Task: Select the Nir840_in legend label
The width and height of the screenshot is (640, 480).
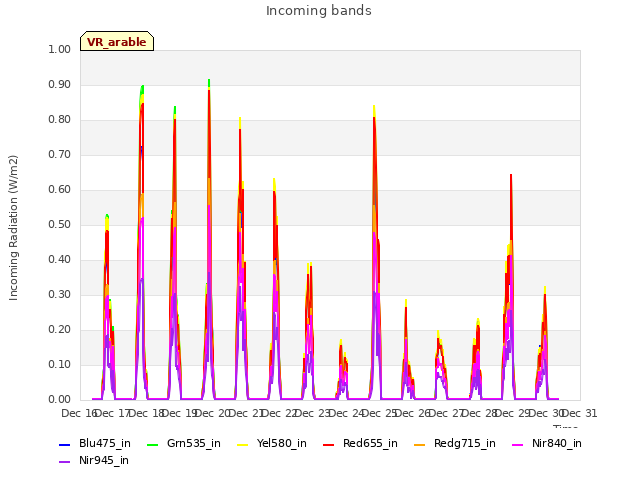Action: pos(557,444)
